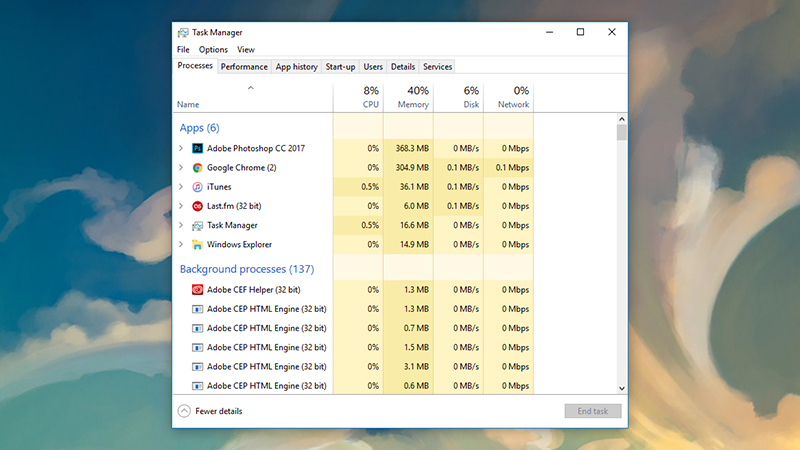Click the Adobe Photoshop CC 2017 icon

[x=197, y=148]
